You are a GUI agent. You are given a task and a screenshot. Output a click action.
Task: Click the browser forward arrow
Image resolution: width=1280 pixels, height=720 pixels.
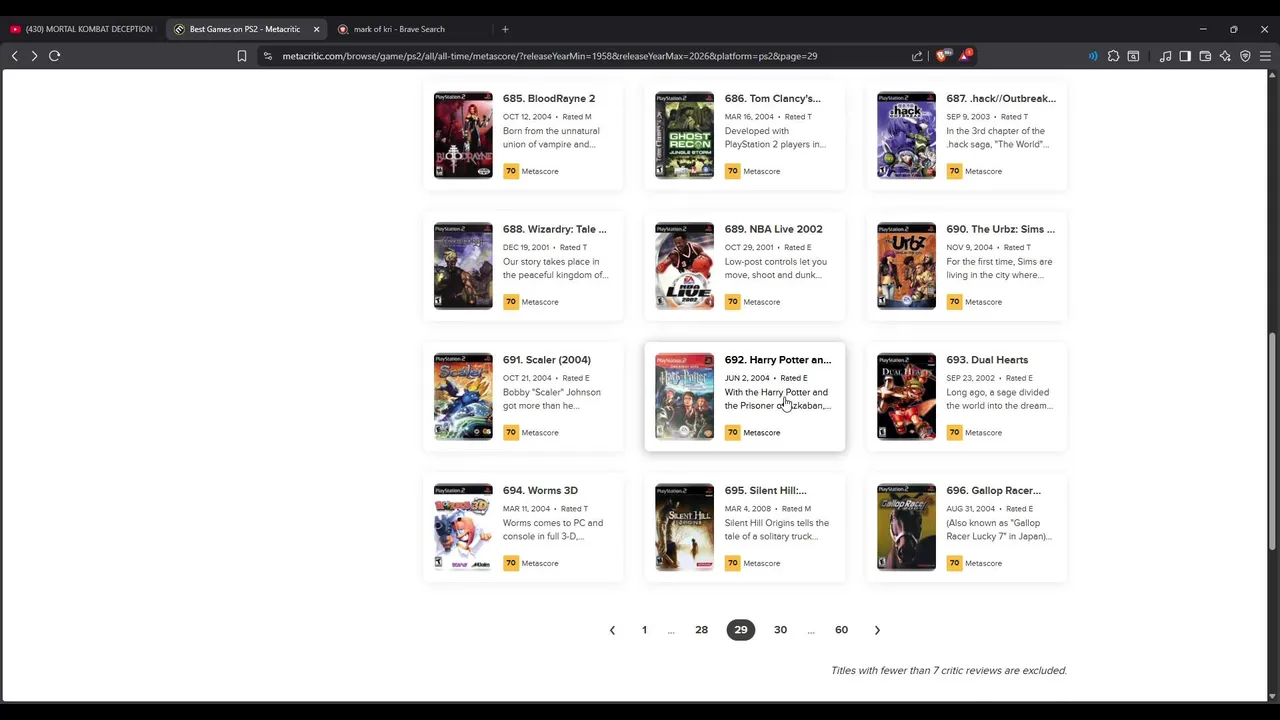[x=34, y=56]
